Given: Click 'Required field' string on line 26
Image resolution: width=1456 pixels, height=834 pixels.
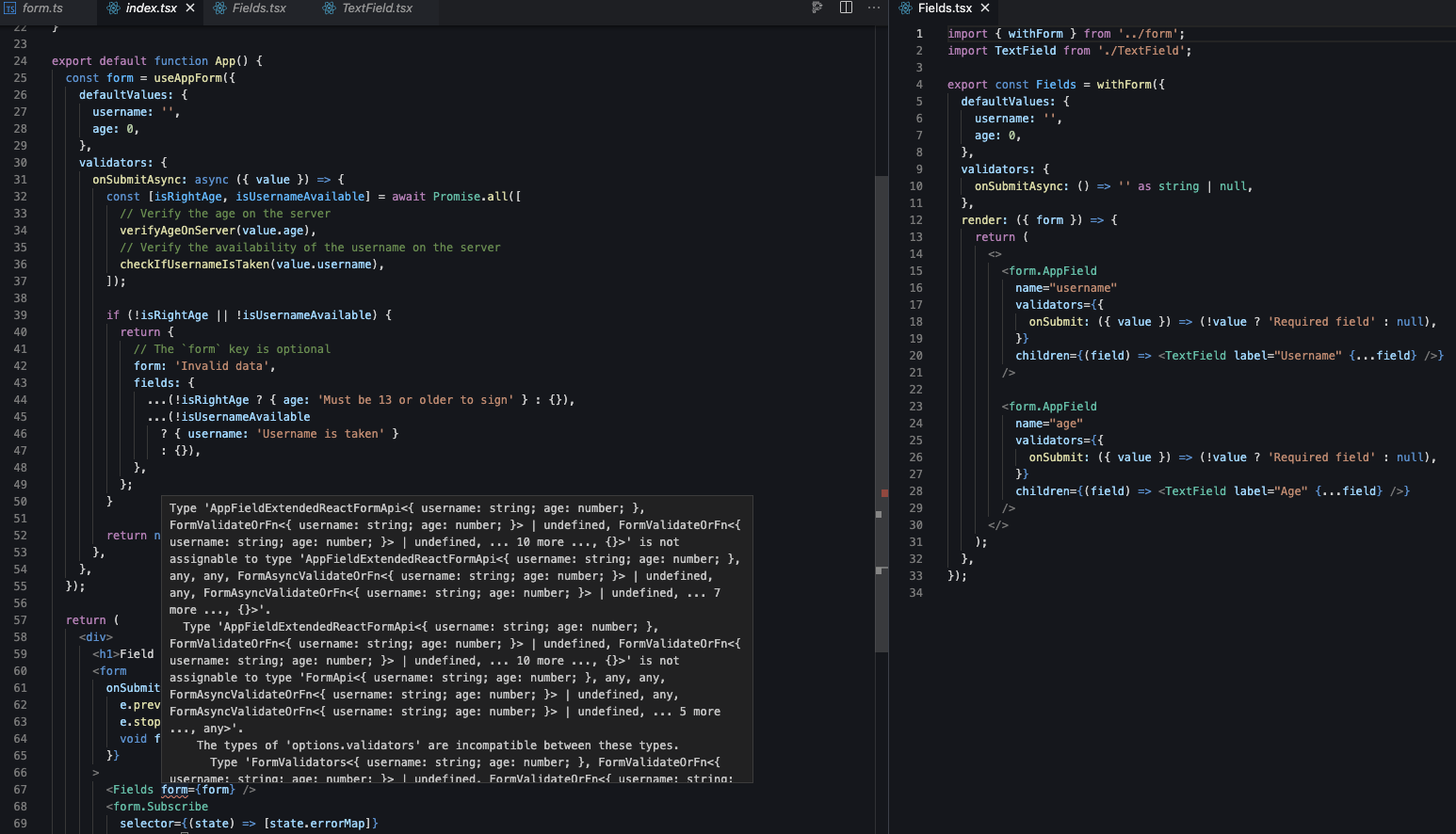Looking at the screenshot, I should click(1321, 457).
